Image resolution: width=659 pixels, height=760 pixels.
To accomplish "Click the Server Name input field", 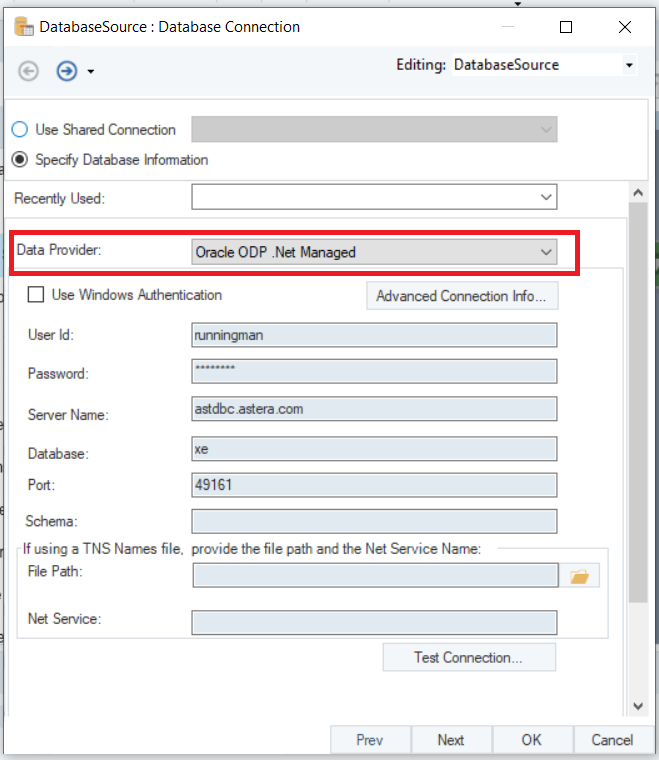I will [x=373, y=409].
